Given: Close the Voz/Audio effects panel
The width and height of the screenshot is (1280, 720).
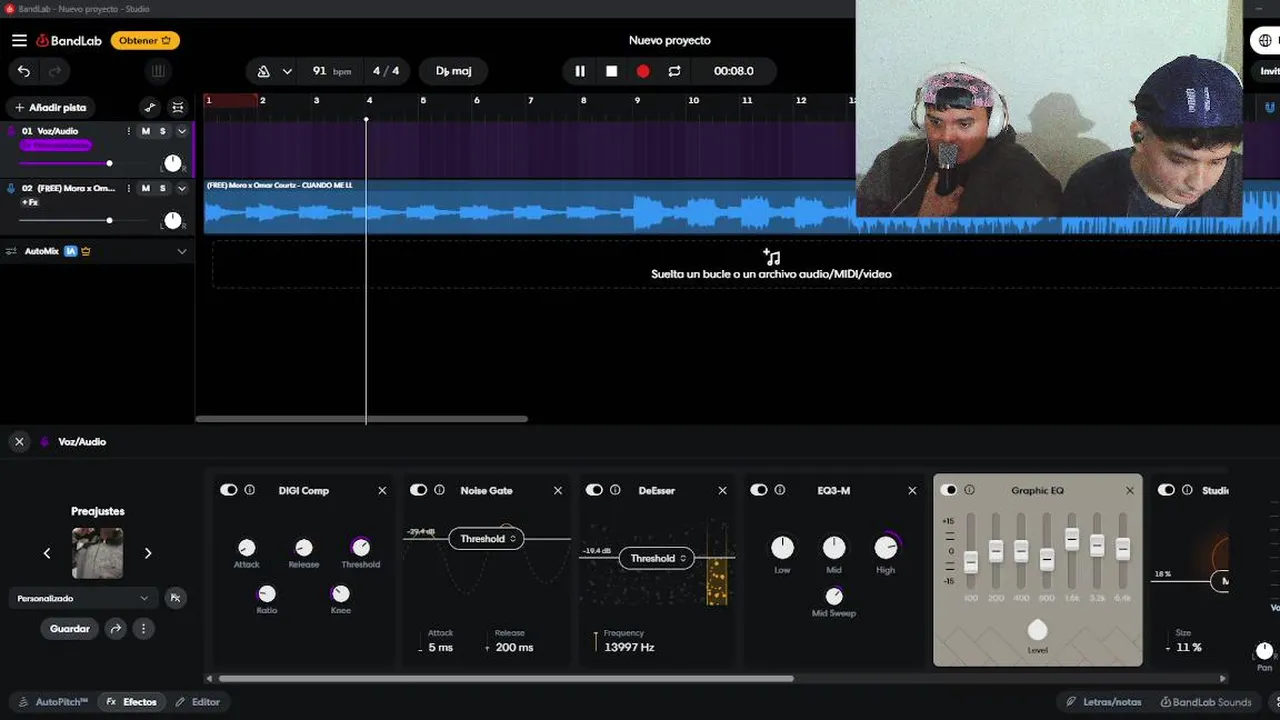Looking at the screenshot, I should pyautogui.click(x=19, y=441).
